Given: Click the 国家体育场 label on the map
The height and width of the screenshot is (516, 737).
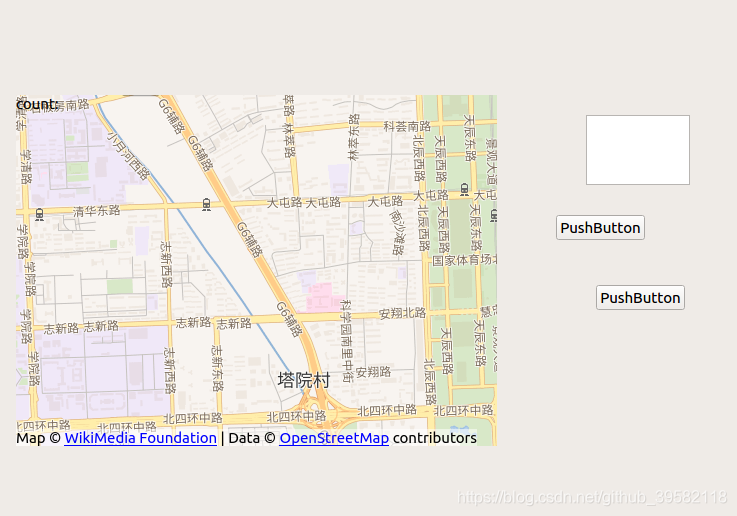Looking at the screenshot, I should pos(462,260).
